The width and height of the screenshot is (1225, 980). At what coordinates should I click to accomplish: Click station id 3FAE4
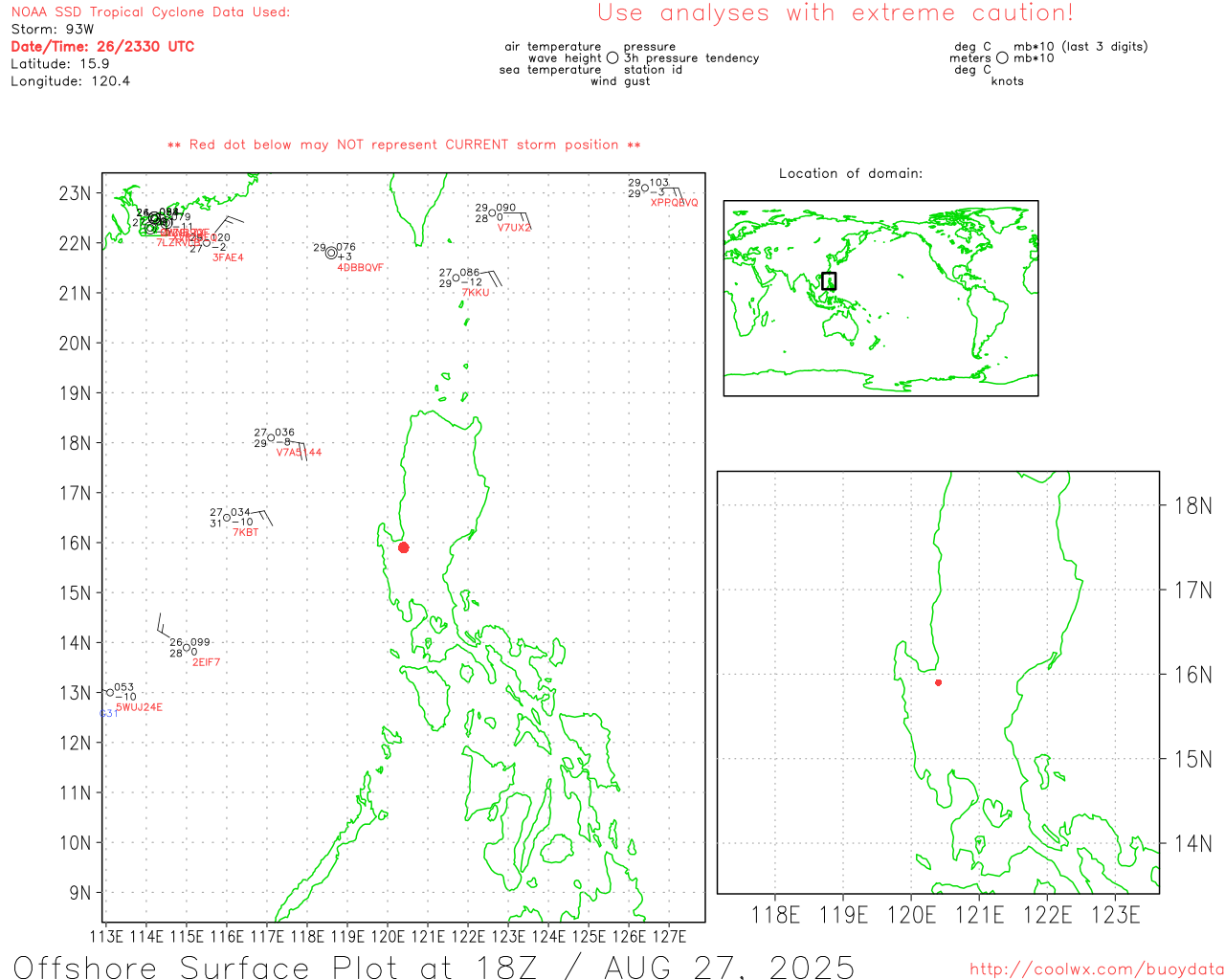pyautogui.click(x=228, y=258)
